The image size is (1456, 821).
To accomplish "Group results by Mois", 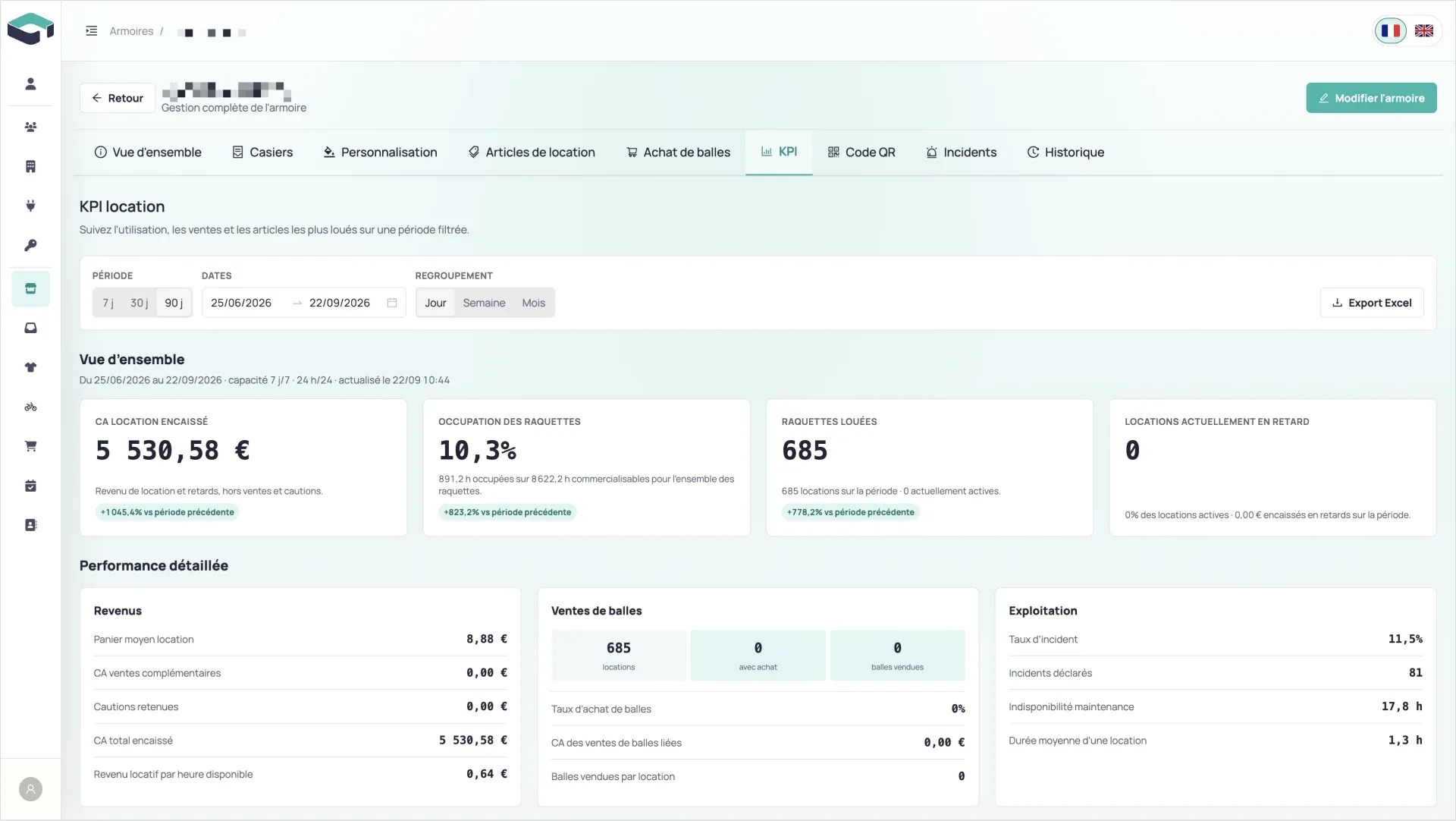I will coord(533,303).
